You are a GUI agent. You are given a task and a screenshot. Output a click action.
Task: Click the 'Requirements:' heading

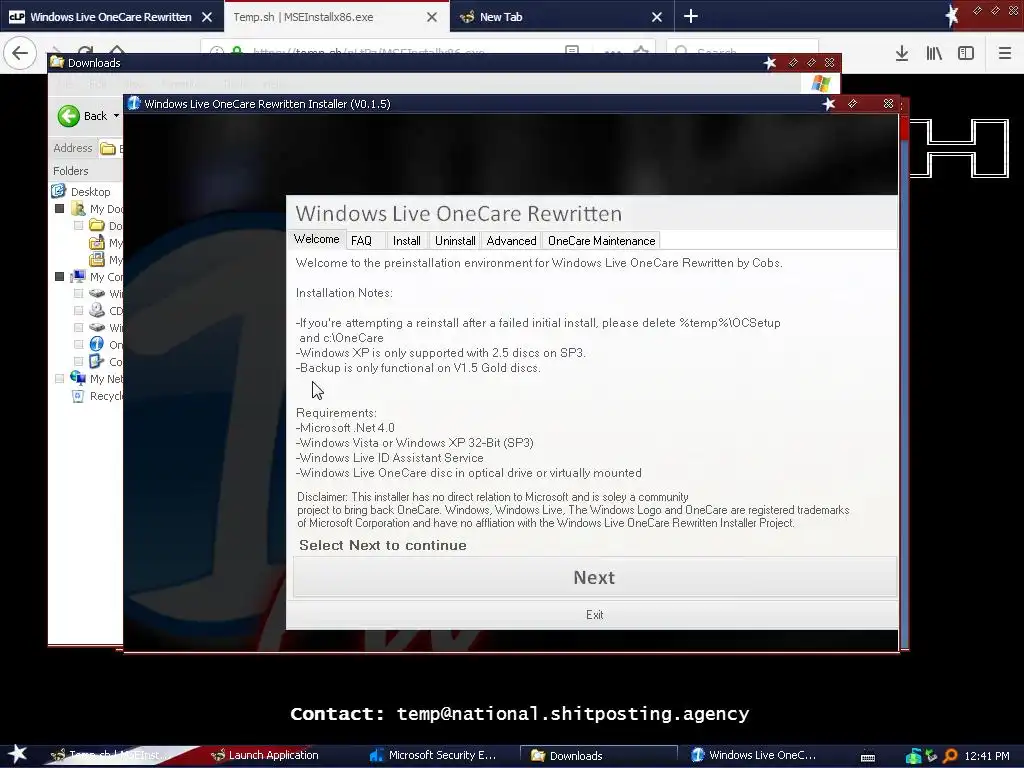point(336,413)
